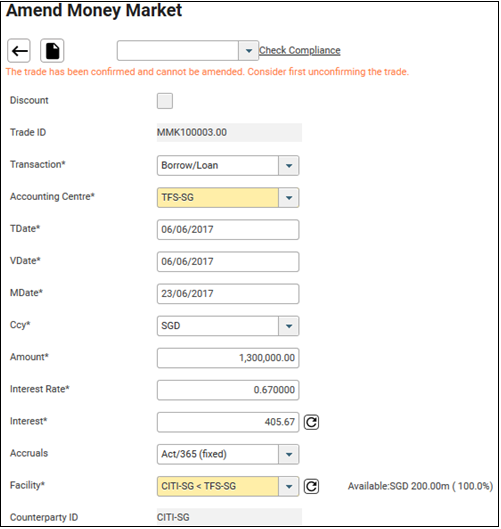Select the Interest Rate field
The height and width of the screenshot is (529, 501).
[228, 390]
